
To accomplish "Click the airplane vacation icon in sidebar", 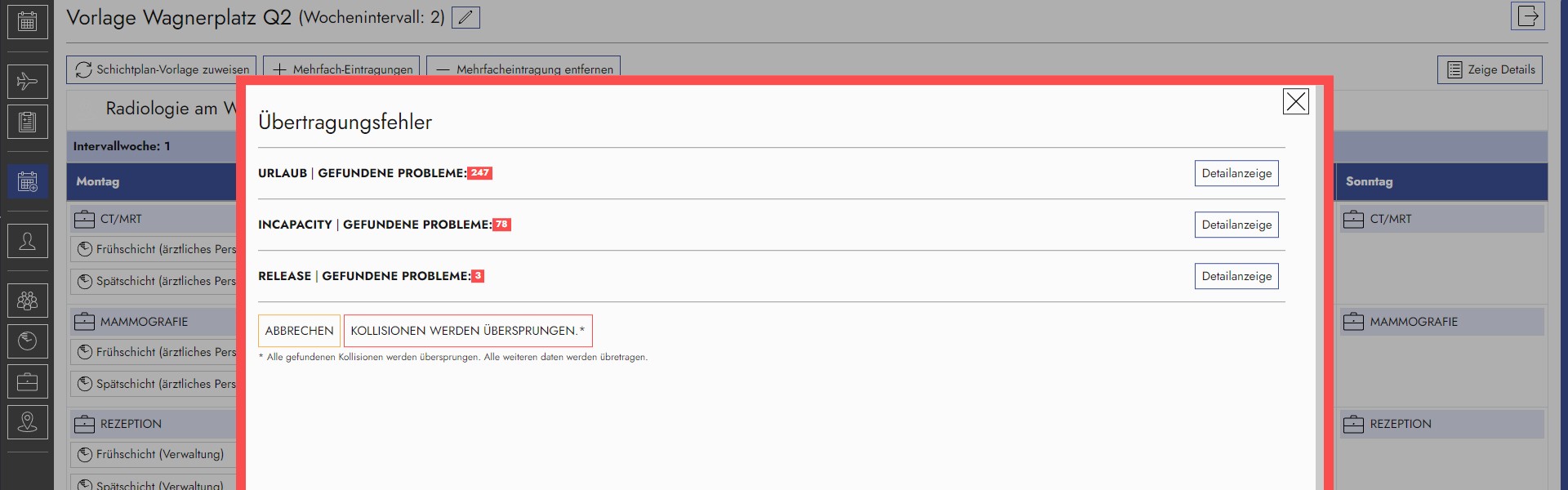I will (x=27, y=82).
